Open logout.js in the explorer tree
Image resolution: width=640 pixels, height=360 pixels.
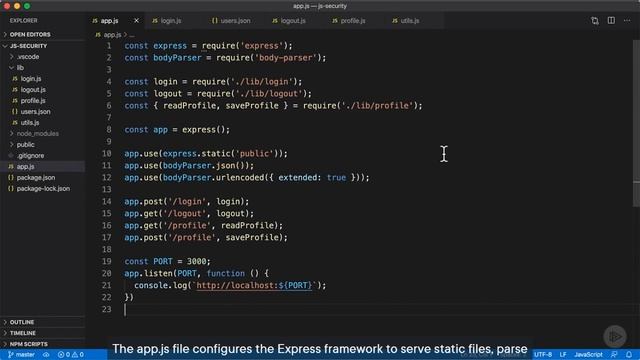coord(33,90)
